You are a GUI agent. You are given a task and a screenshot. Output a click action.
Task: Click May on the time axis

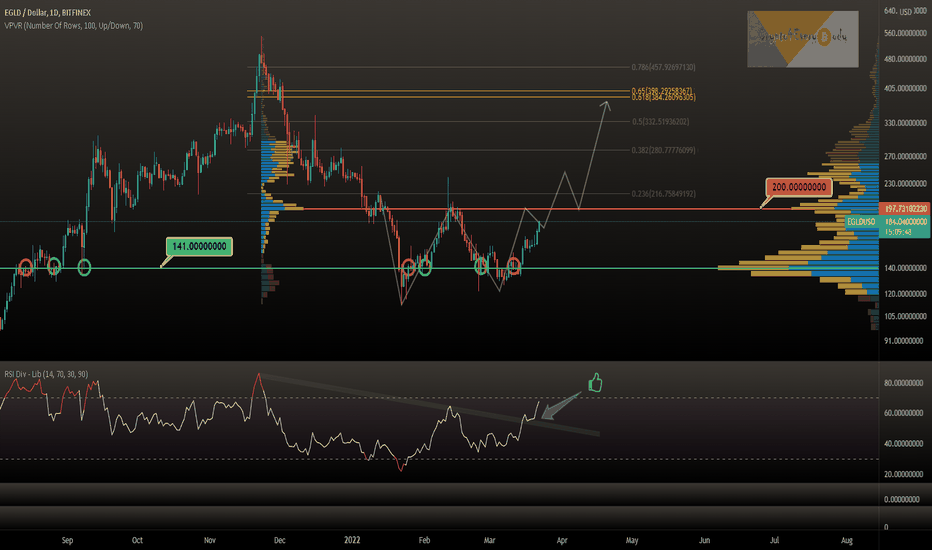(x=632, y=540)
